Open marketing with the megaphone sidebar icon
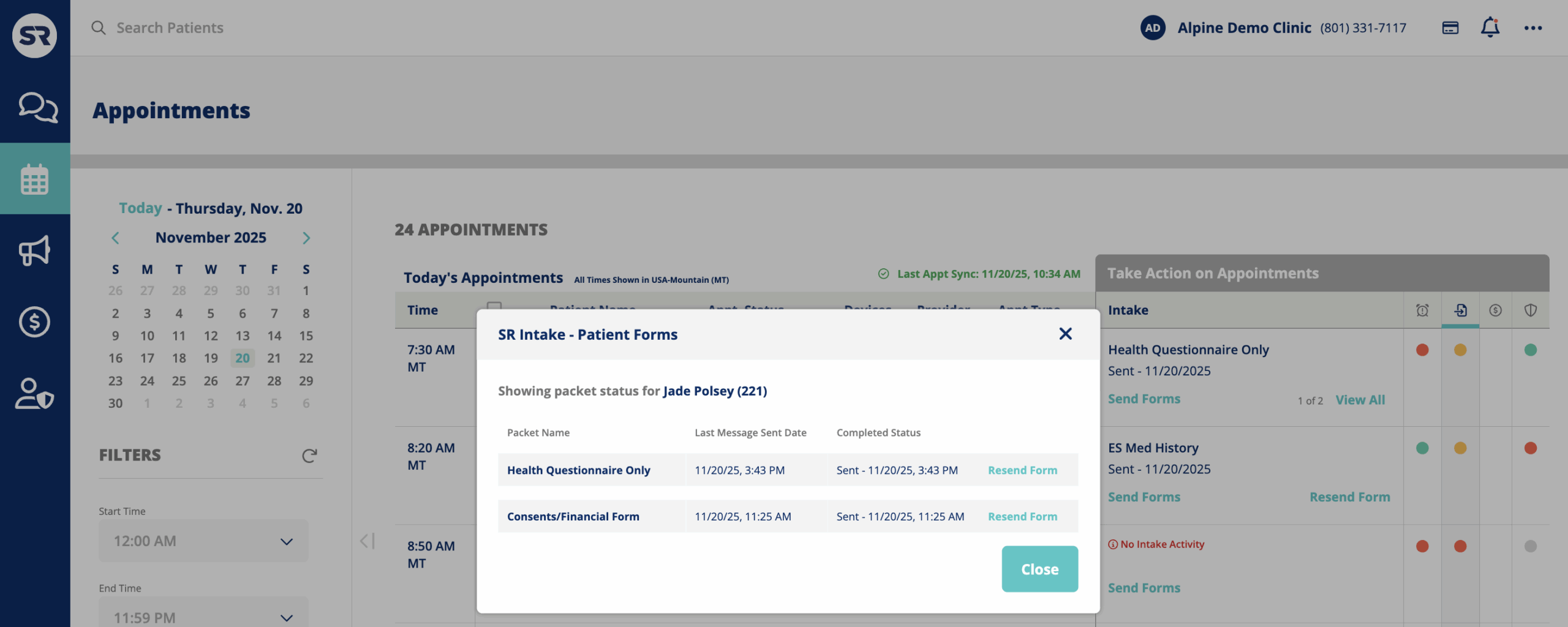 [x=35, y=250]
